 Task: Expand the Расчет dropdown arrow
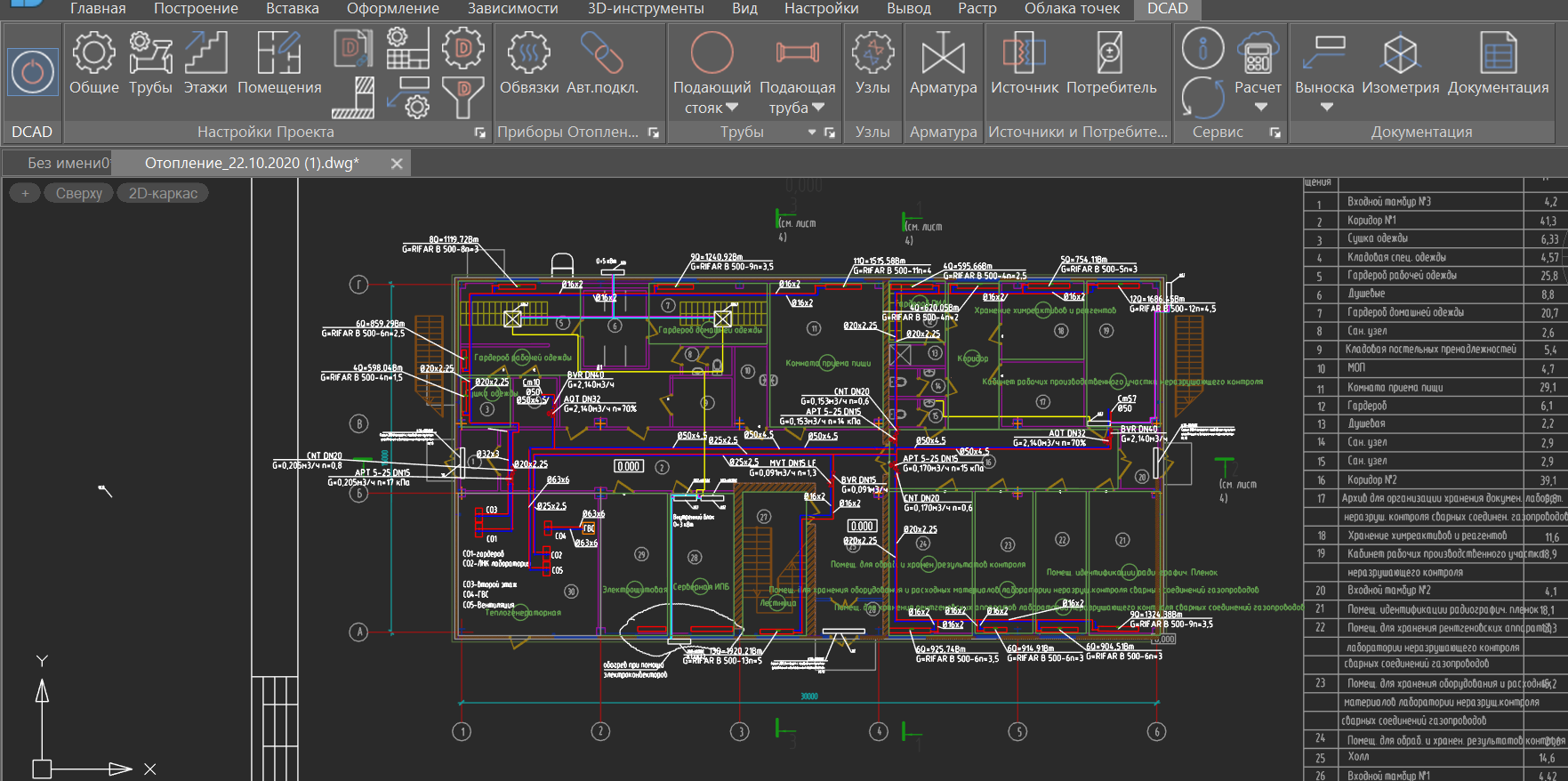tap(1260, 108)
